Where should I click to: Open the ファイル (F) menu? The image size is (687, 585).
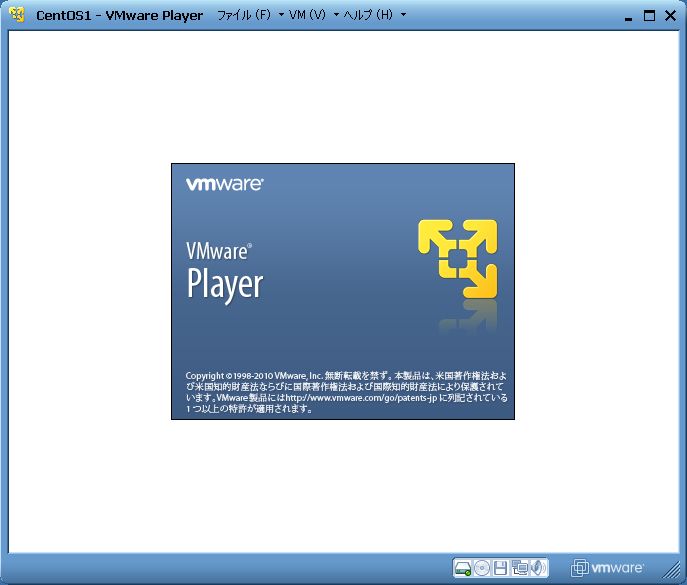(244, 15)
